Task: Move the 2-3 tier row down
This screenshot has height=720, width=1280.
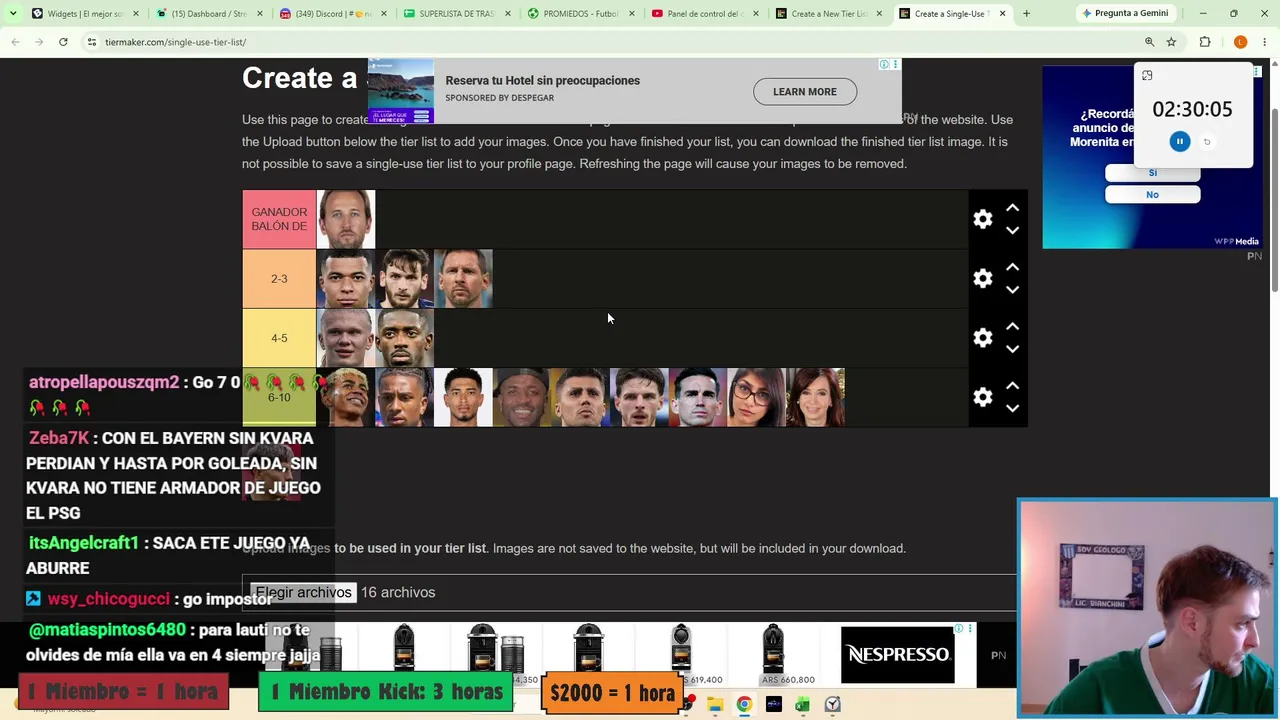Action: click(x=1012, y=289)
